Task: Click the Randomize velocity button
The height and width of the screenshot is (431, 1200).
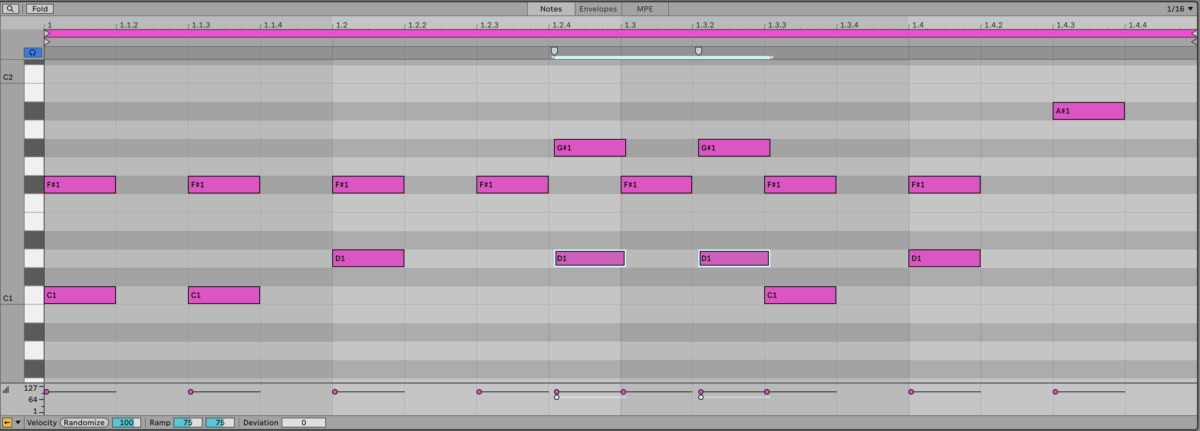Action: pos(85,423)
